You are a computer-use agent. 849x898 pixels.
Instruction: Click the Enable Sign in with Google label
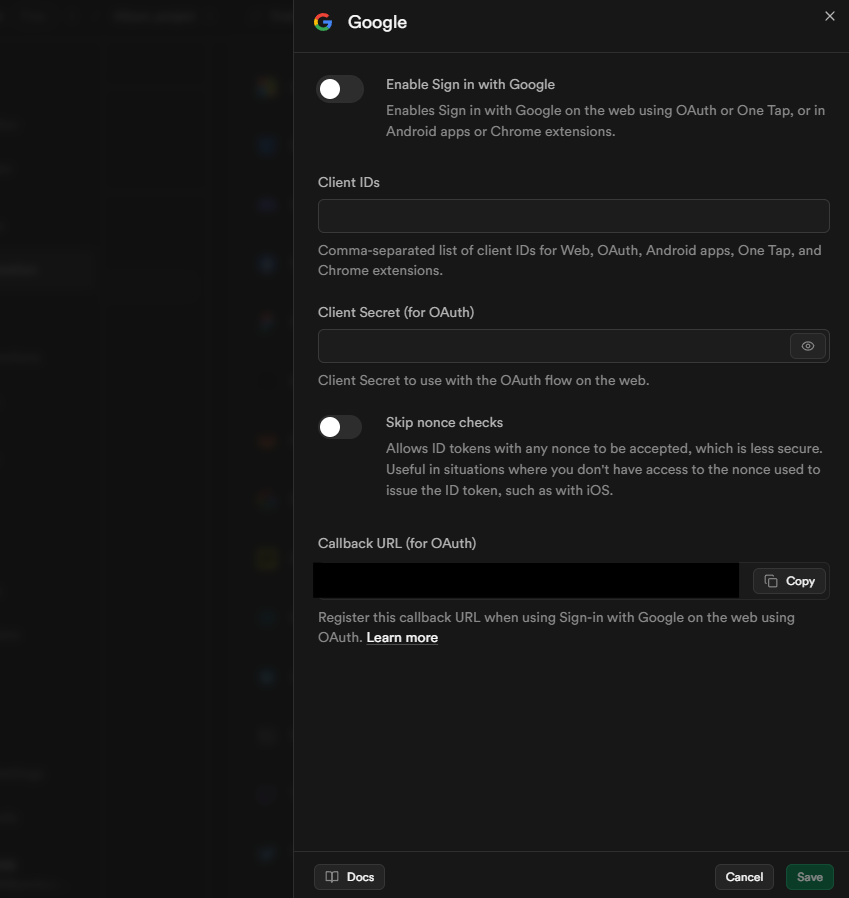470,84
